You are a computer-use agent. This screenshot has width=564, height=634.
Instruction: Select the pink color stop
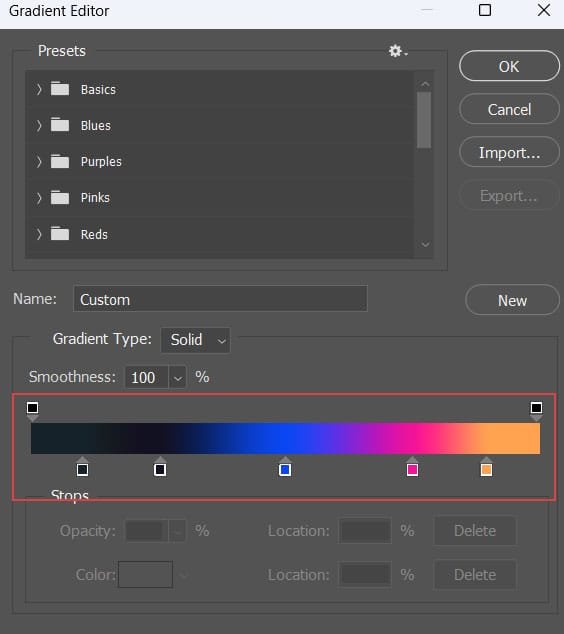click(412, 467)
